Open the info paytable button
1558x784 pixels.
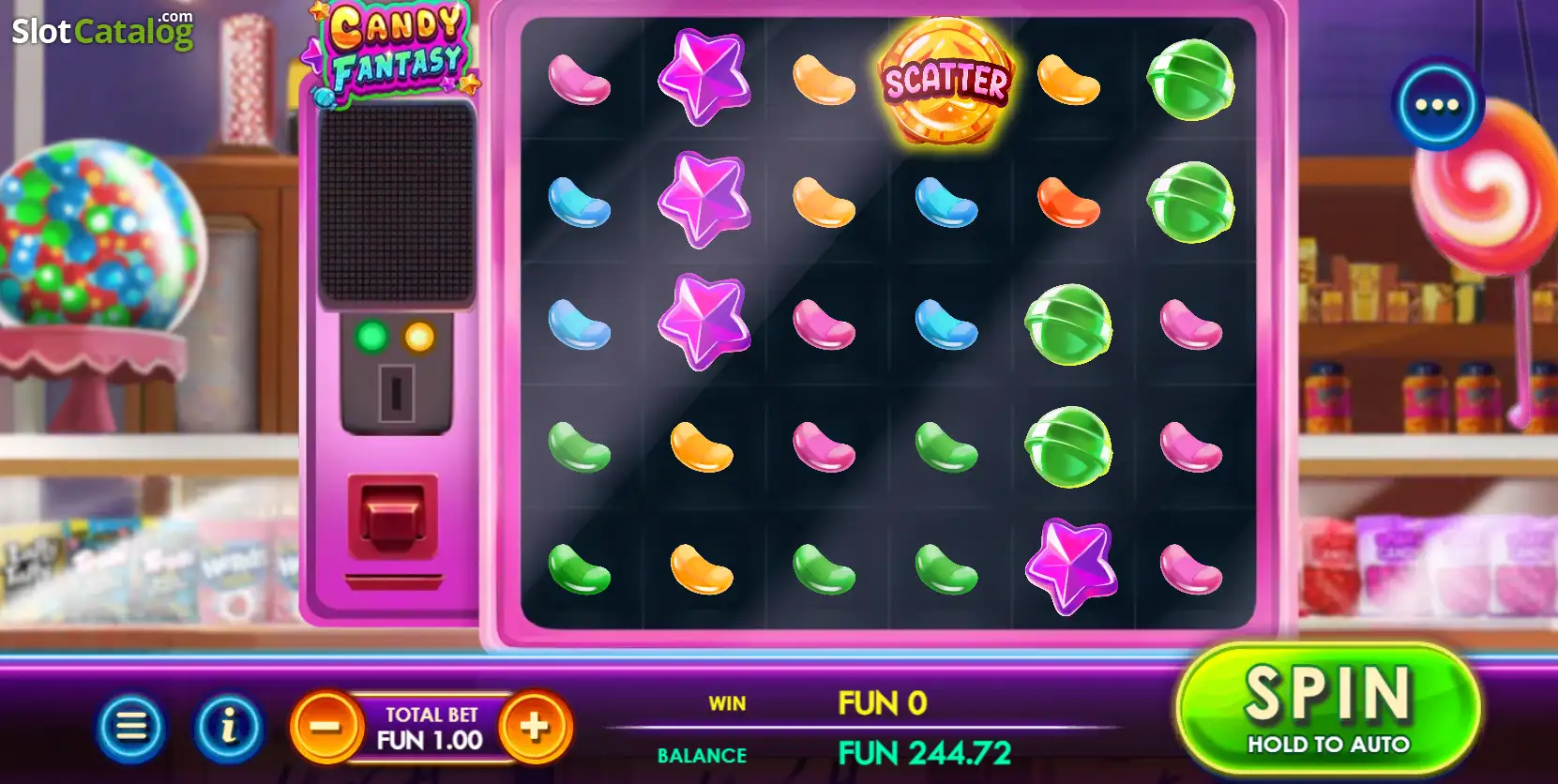tap(228, 726)
